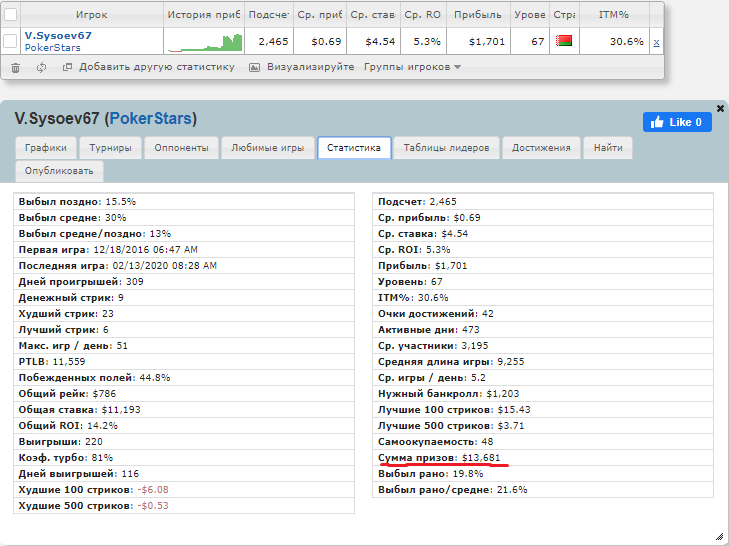This screenshot has height=546, width=729.
Task: Click the $1,701 profit table cell
Action: [x=478, y=41]
